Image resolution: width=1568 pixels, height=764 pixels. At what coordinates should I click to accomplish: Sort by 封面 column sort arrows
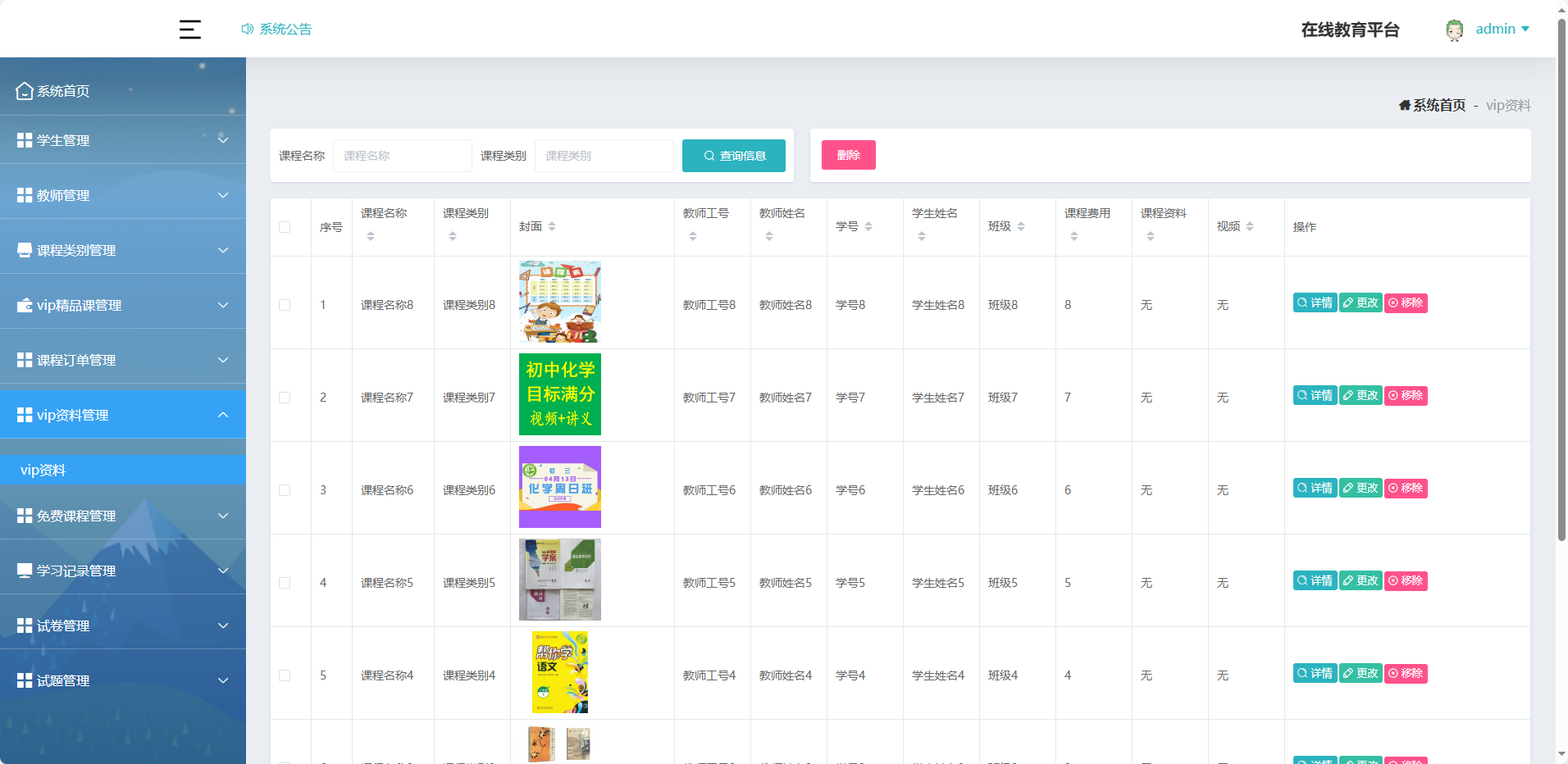coord(552,226)
